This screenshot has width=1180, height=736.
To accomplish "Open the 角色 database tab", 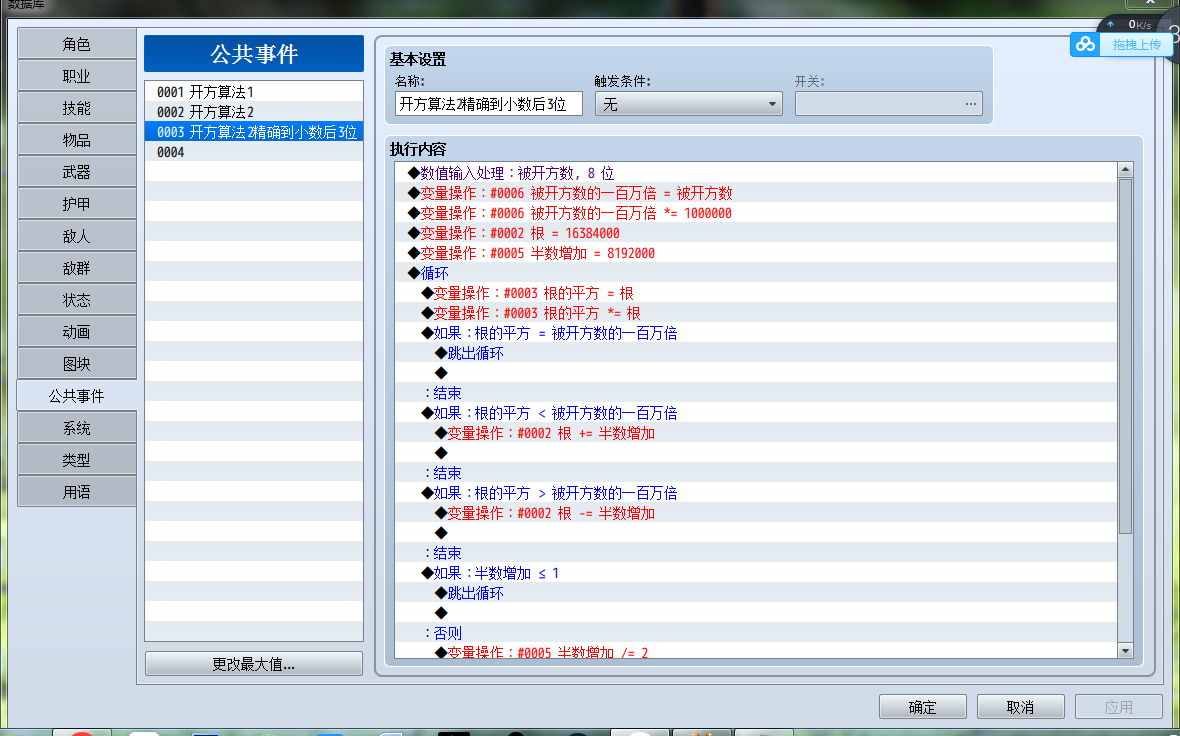I will pyautogui.click(x=77, y=44).
